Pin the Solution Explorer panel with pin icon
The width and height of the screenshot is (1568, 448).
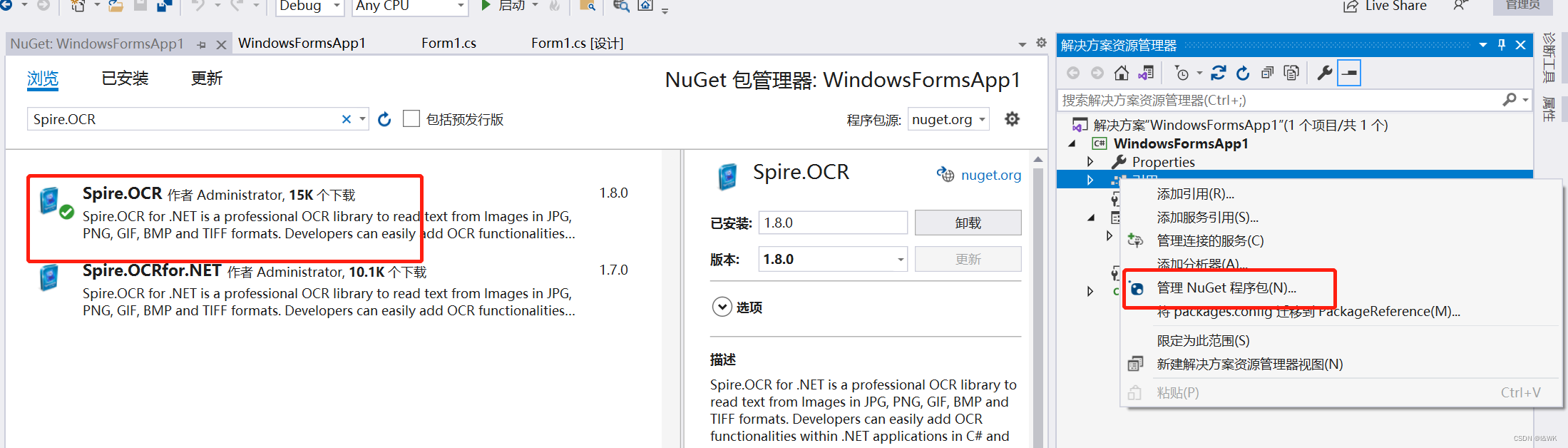click(x=1502, y=45)
